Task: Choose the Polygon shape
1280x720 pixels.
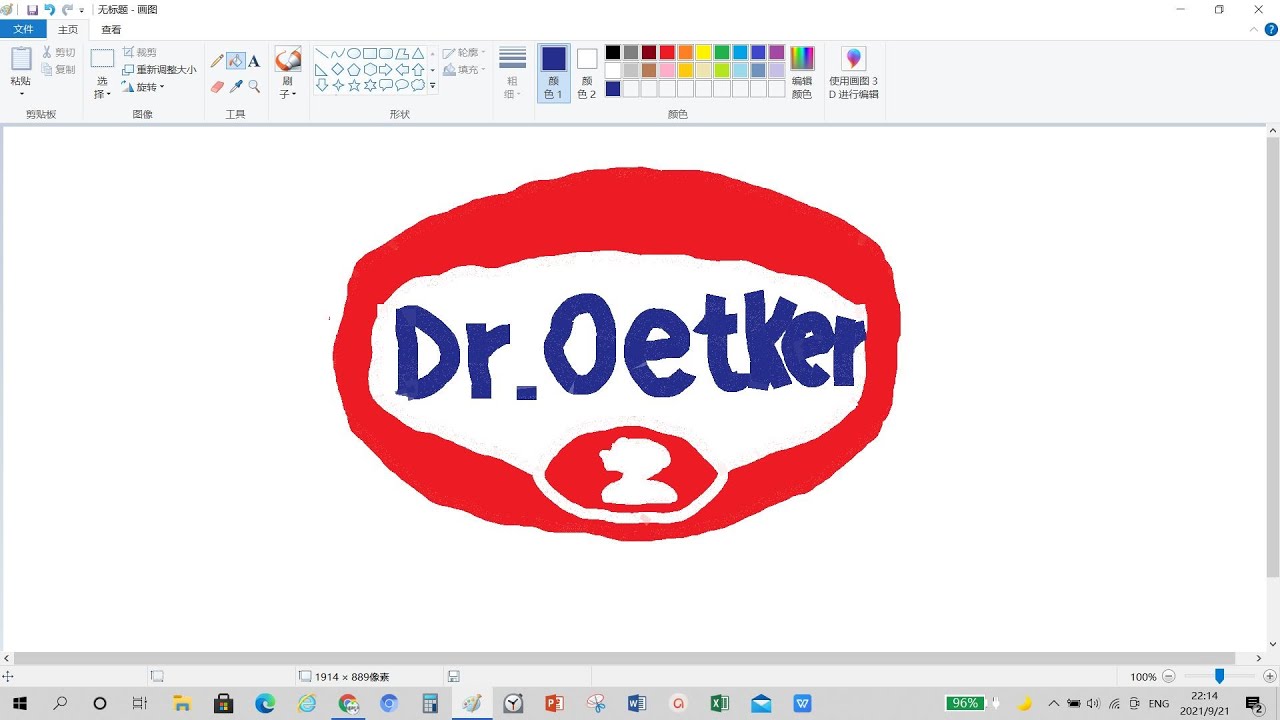Action: [402, 54]
